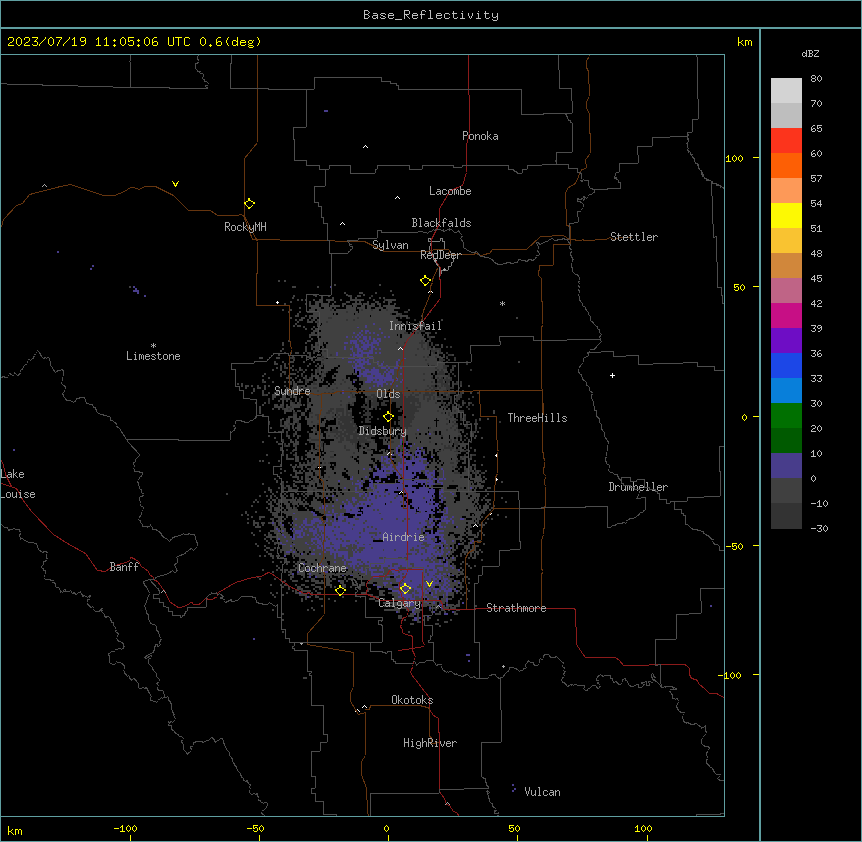
Task: Click the yellow diamond marker above RockyMH
Action: (249, 204)
